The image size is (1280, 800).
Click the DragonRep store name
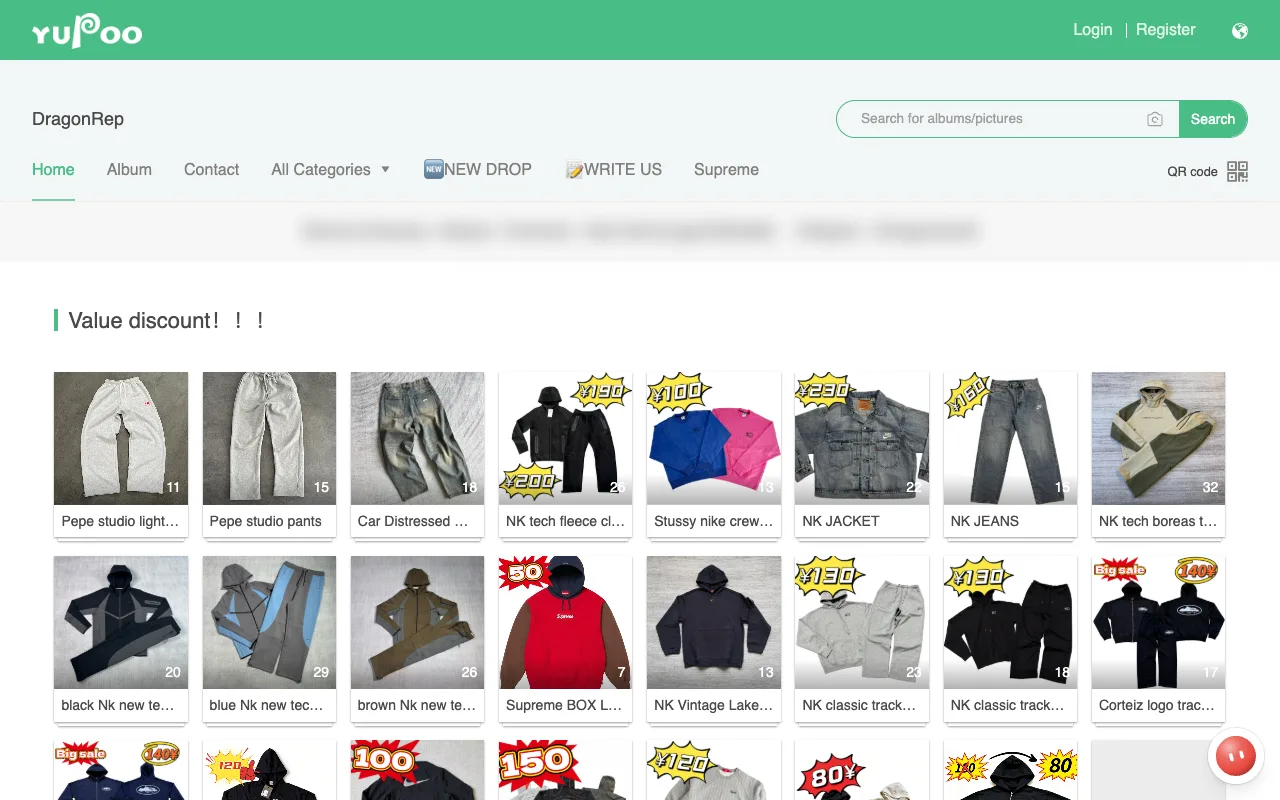point(78,119)
